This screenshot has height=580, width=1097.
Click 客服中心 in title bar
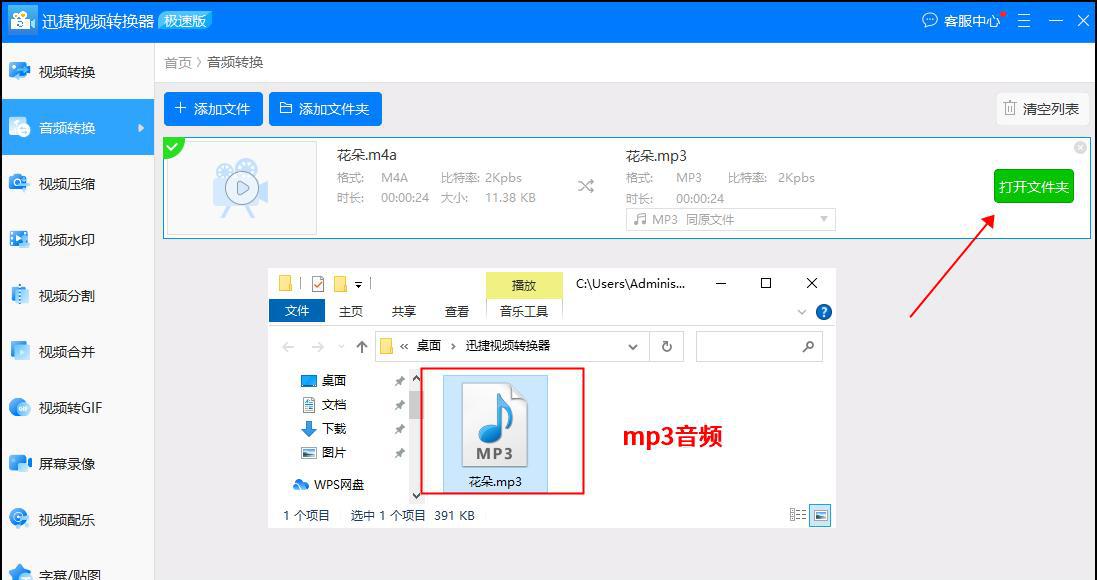point(962,20)
